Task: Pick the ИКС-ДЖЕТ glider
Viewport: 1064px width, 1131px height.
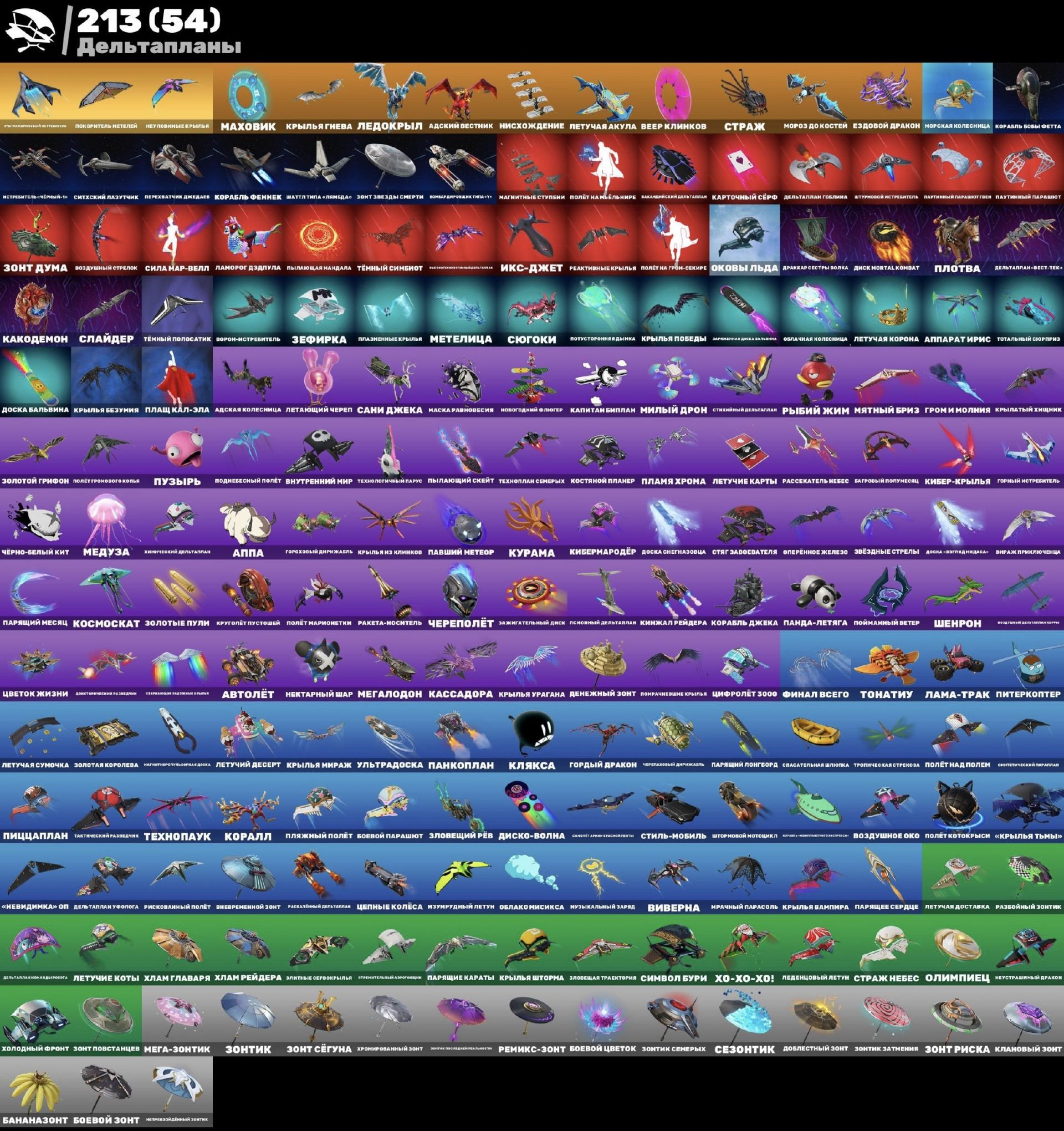Action: click(531, 239)
